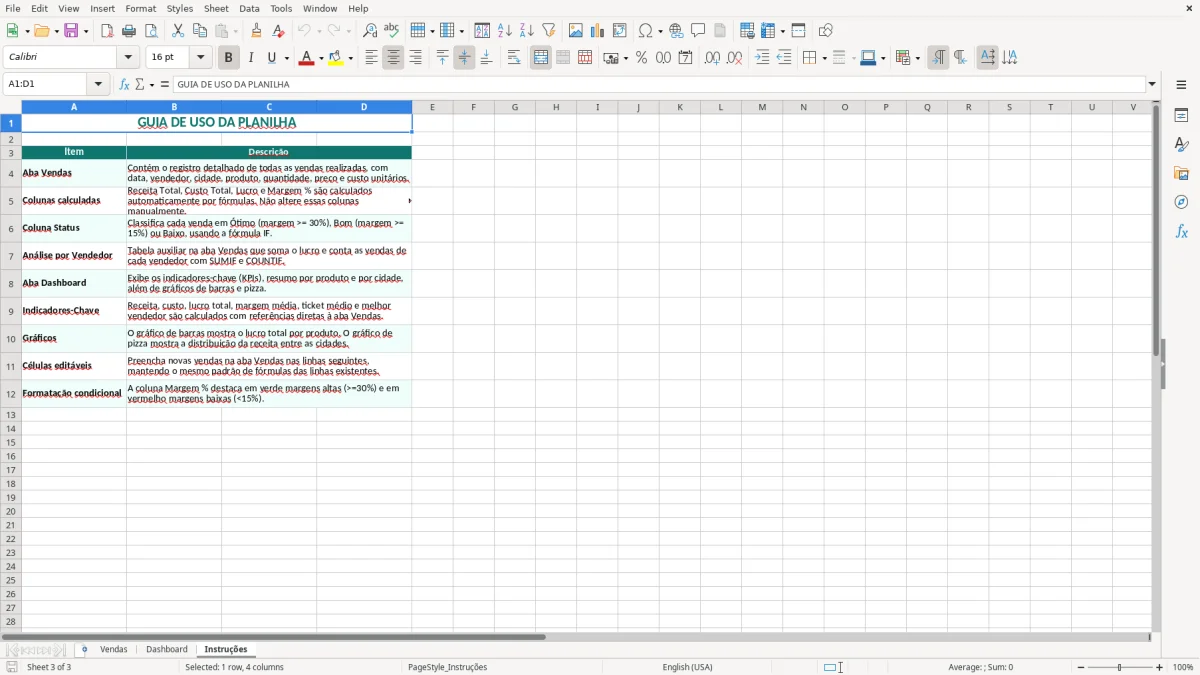Screen dimensions: 1200x675
Task: Insert a pivot table
Action: (x=619, y=31)
